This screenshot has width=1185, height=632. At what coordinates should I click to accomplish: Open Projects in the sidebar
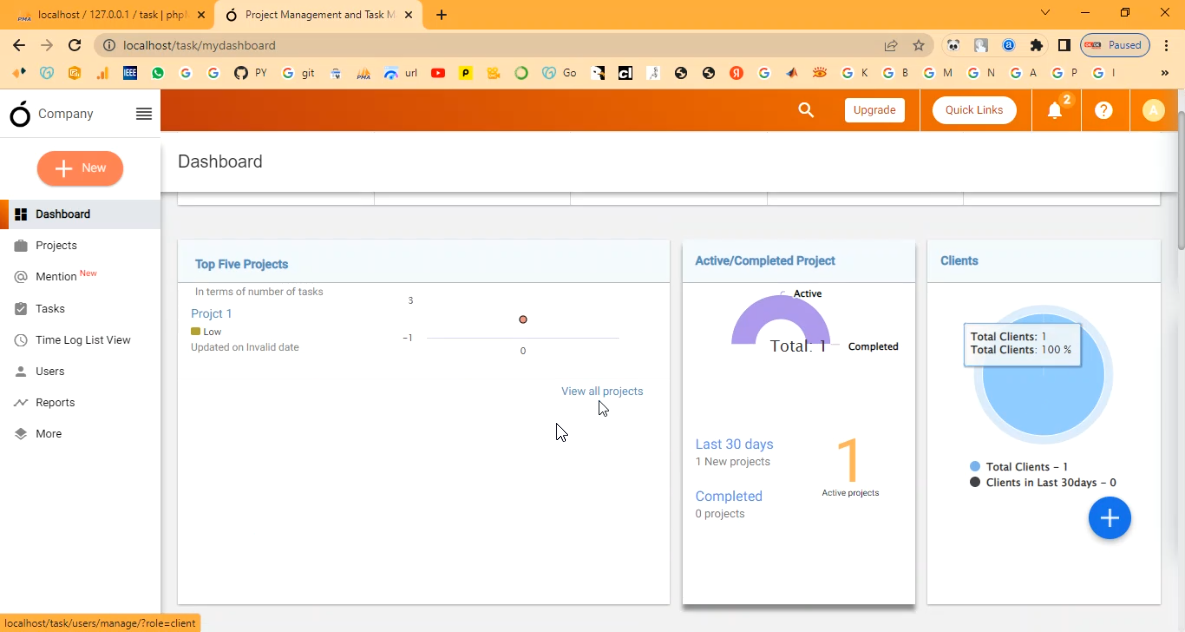coord(56,246)
